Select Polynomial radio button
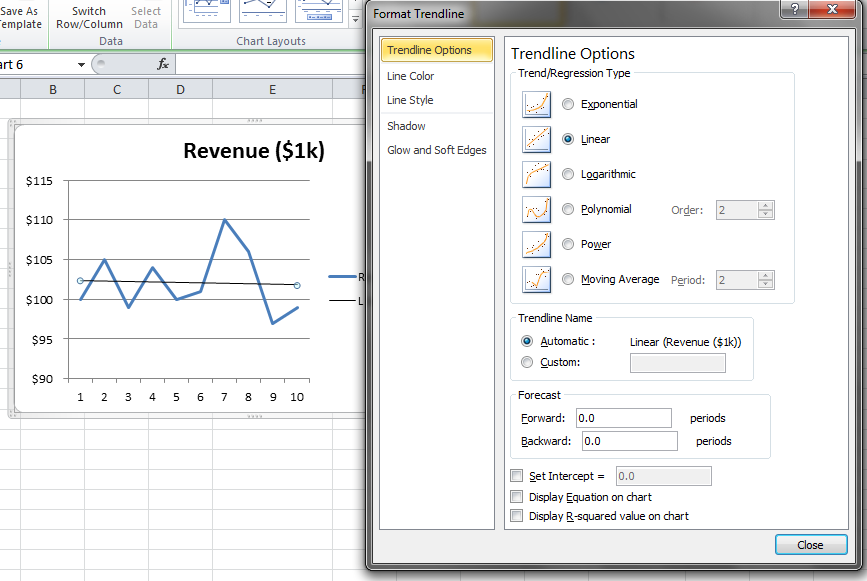Image resolution: width=867 pixels, height=581 pixels. [568, 209]
